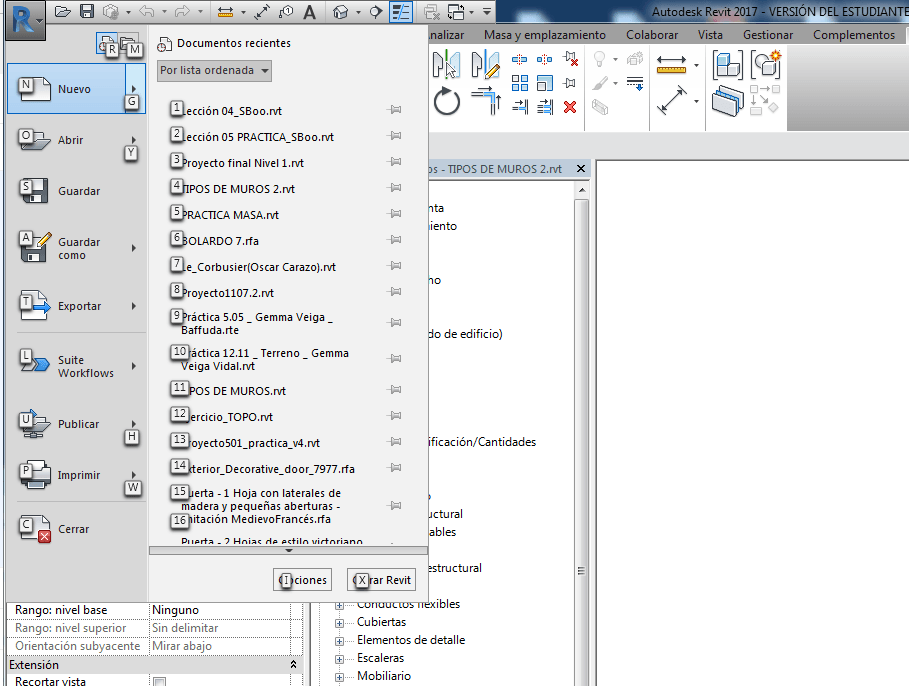Pin Le_Corbusier(Oscar Carazo).rvt
This screenshot has height=686, width=909.
tap(394, 266)
